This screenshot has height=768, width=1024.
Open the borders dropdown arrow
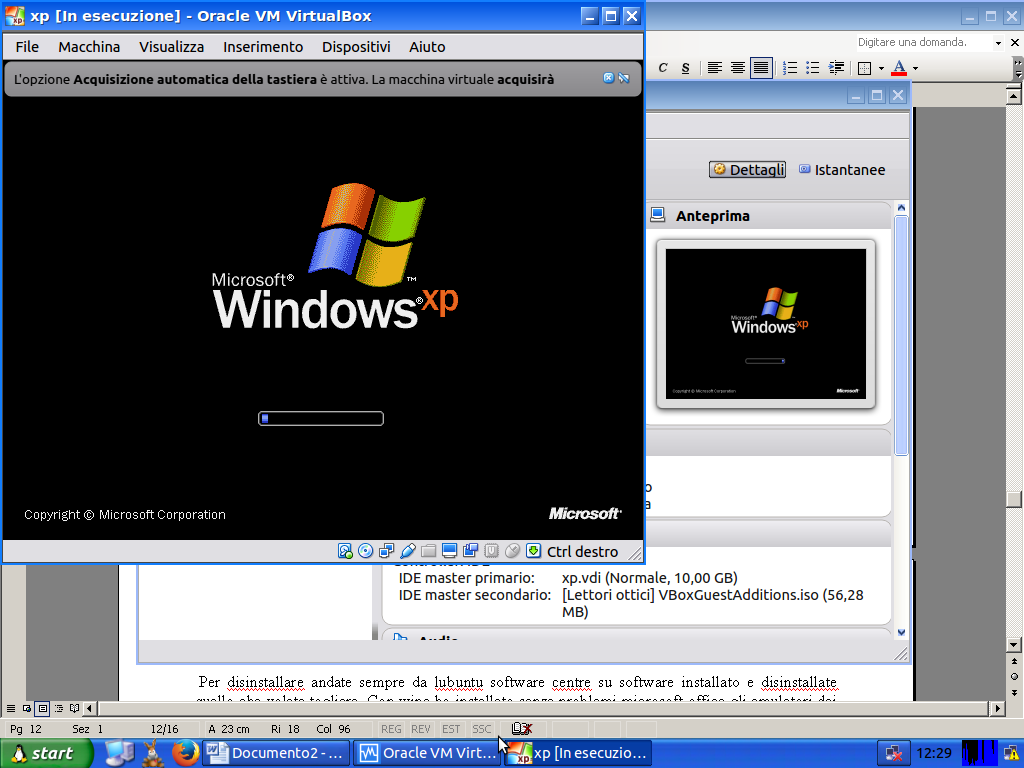(x=881, y=68)
